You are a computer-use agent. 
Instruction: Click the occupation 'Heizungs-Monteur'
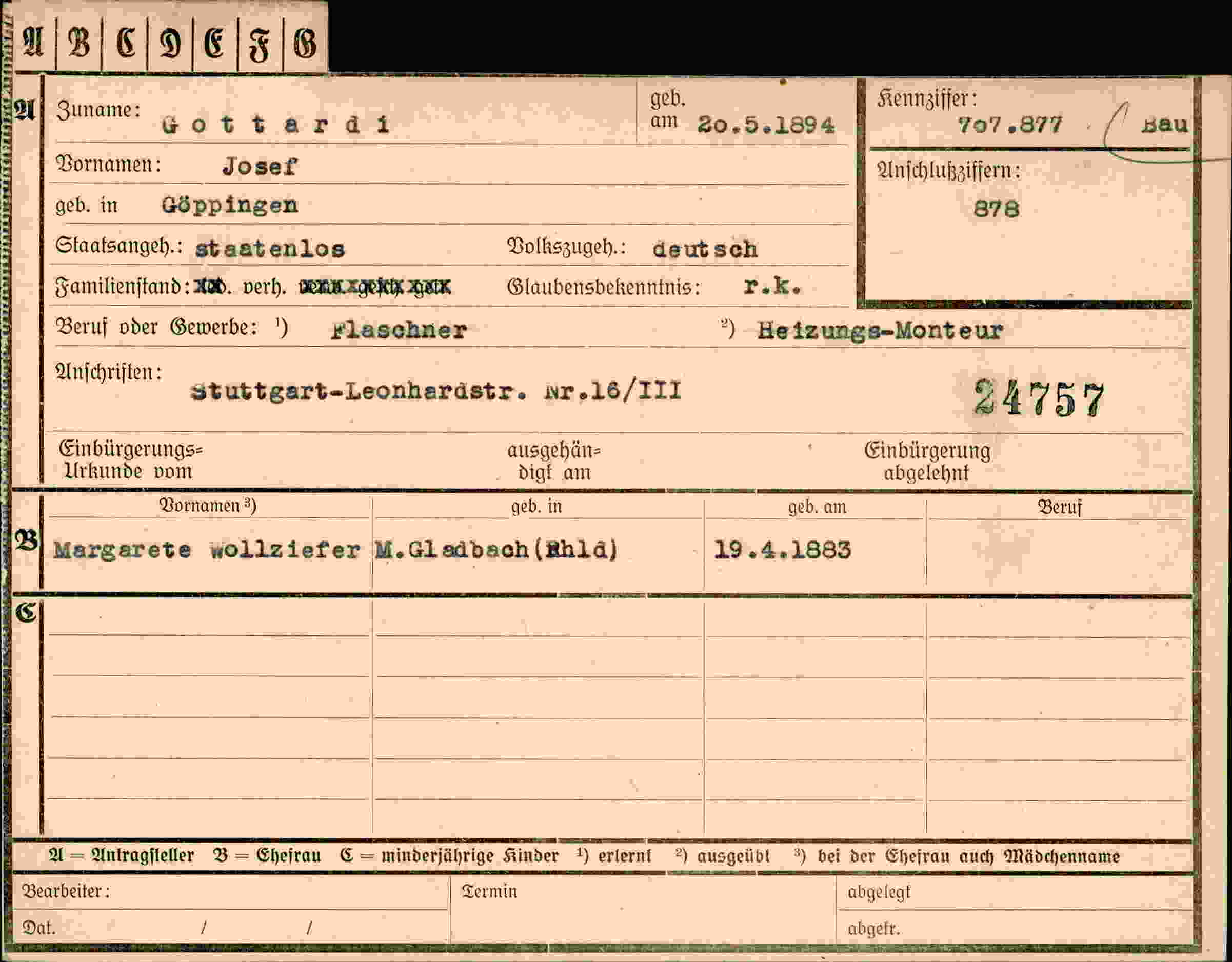[880, 330]
